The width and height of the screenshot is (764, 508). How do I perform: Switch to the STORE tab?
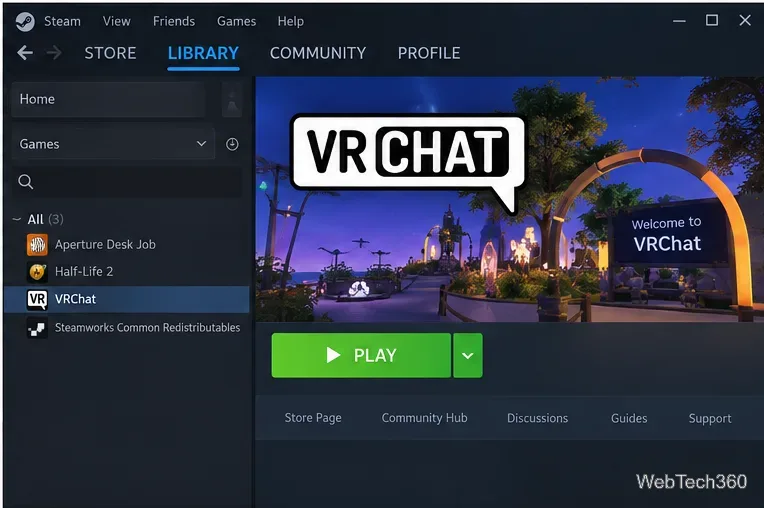(x=110, y=53)
